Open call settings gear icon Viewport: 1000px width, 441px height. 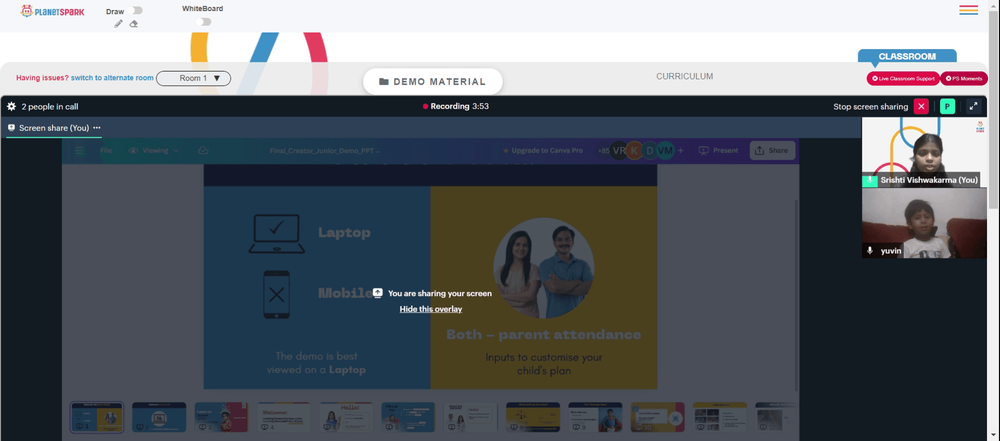tap(11, 107)
